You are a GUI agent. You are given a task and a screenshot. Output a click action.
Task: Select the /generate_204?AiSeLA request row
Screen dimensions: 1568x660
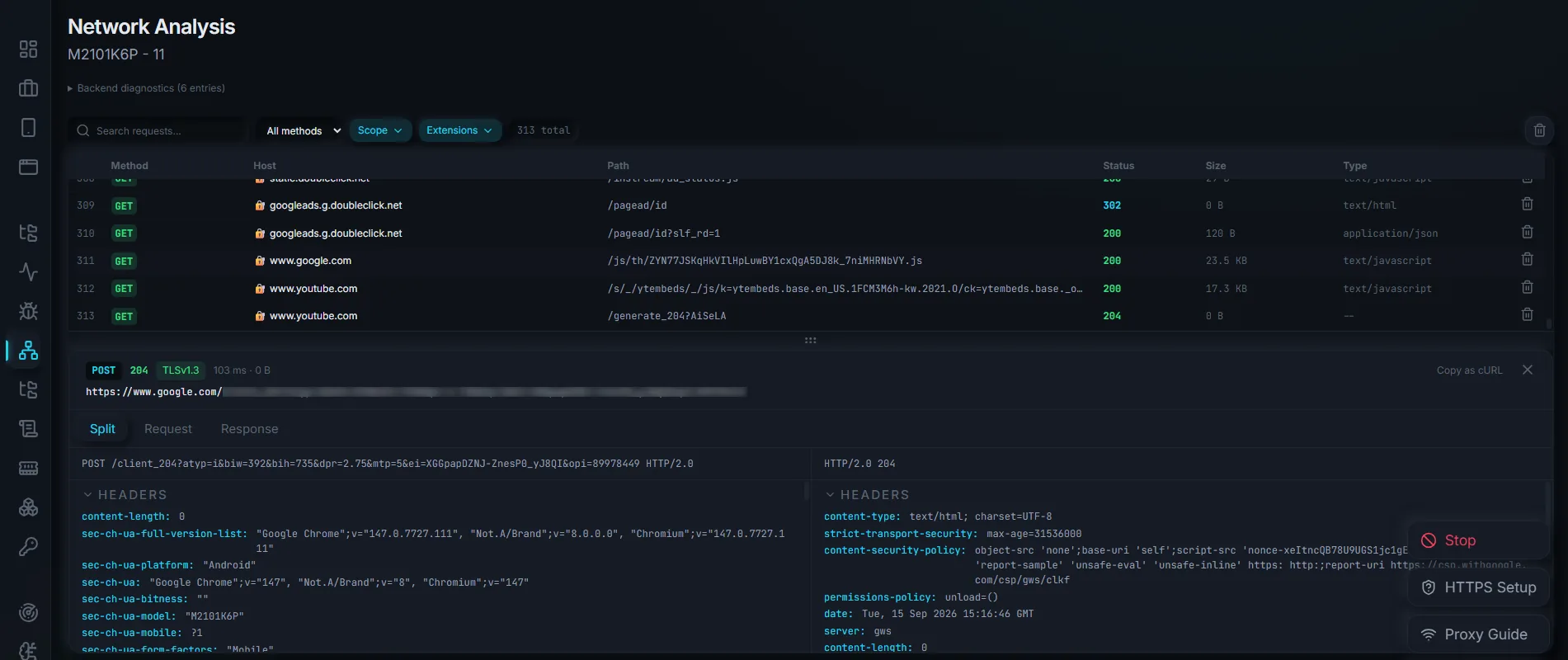point(808,316)
